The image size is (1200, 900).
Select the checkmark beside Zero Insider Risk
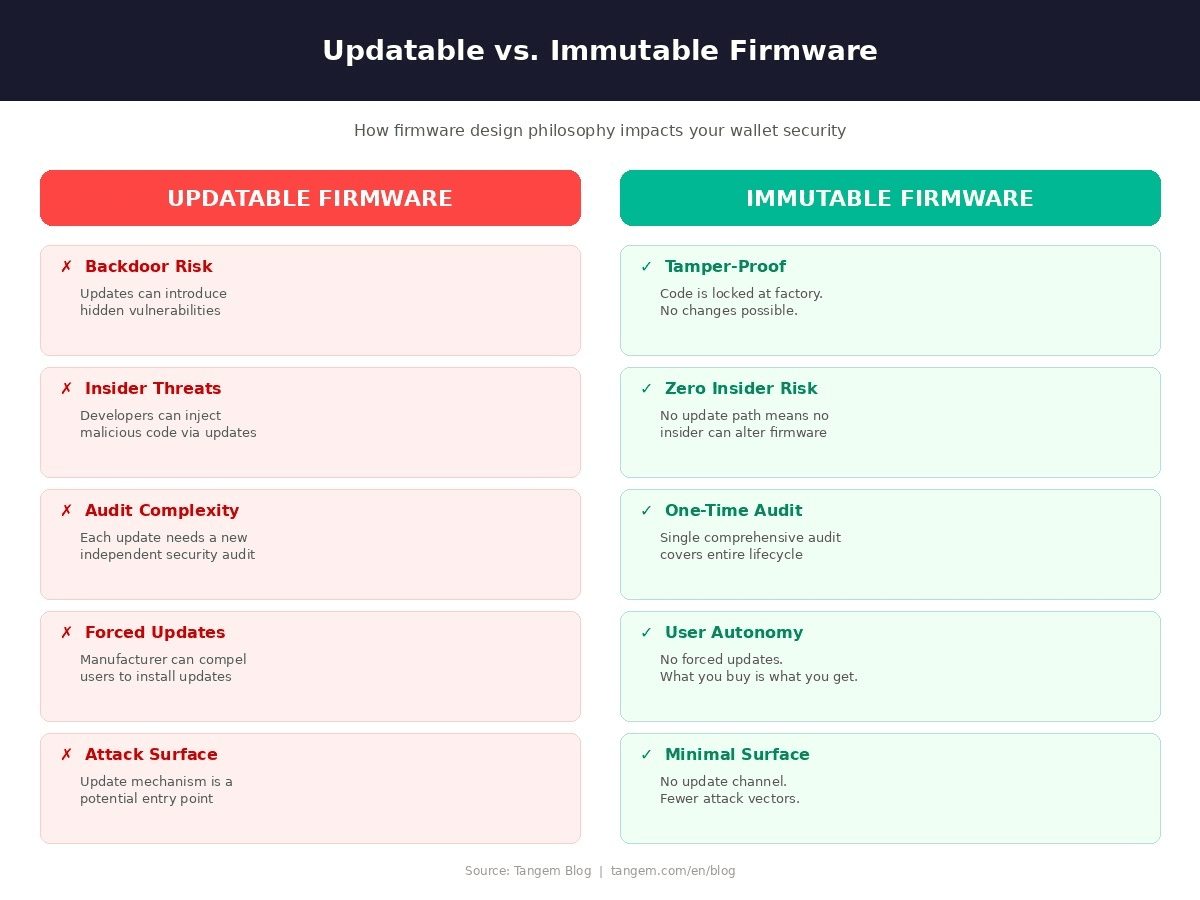coord(646,389)
